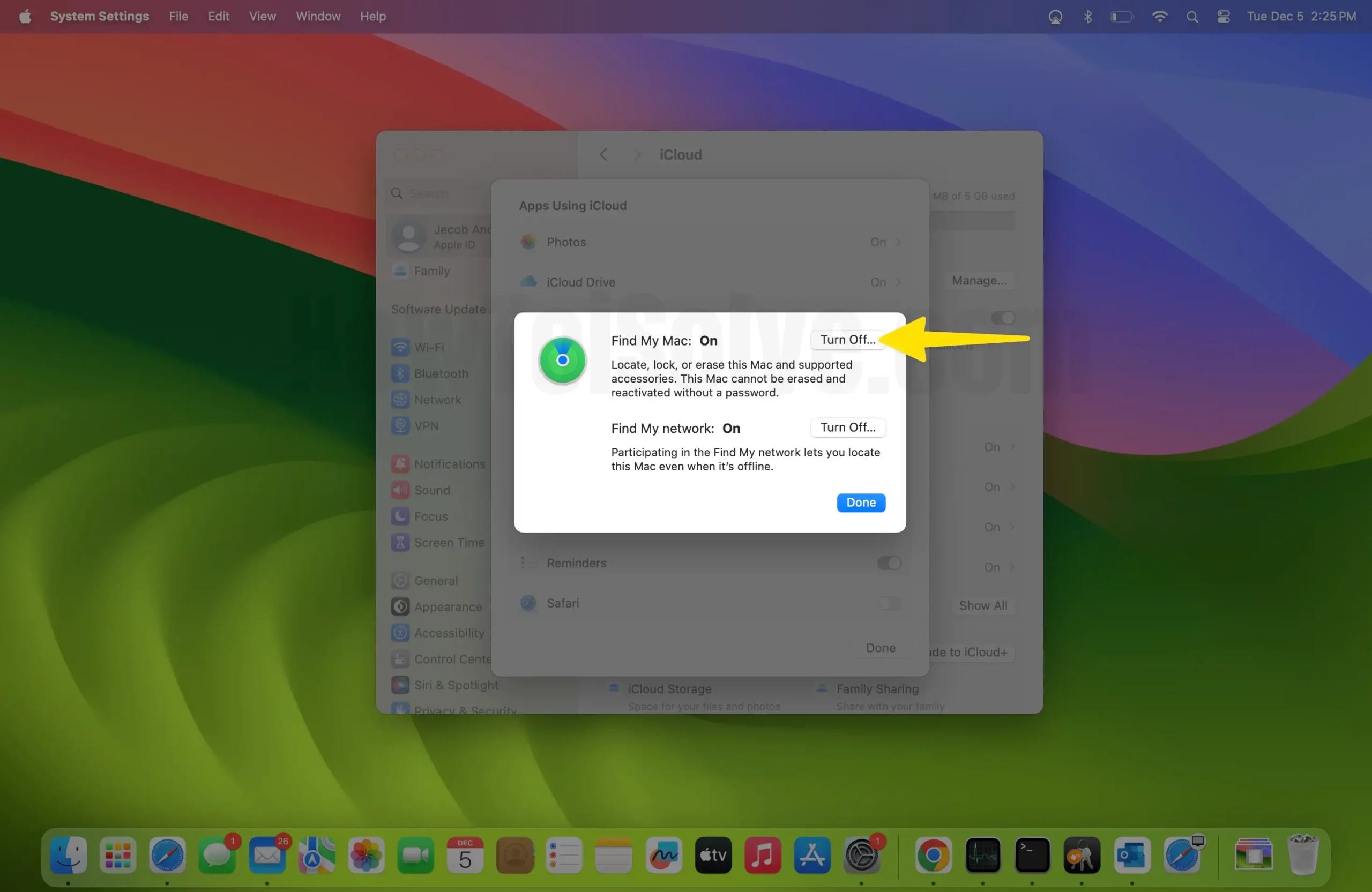Viewport: 1372px width, 892px height.
Task: Click the Find My green radar icon
Action: coord(562,360)
